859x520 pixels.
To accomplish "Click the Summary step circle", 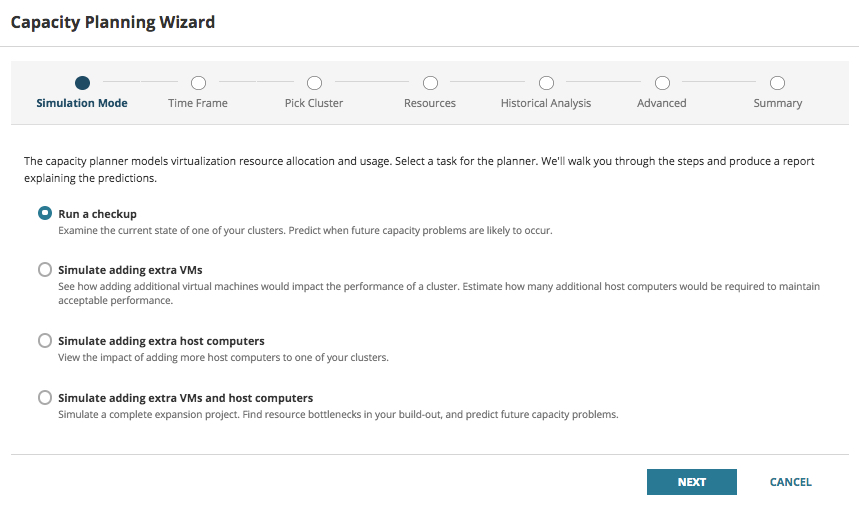I will [777, 83].
